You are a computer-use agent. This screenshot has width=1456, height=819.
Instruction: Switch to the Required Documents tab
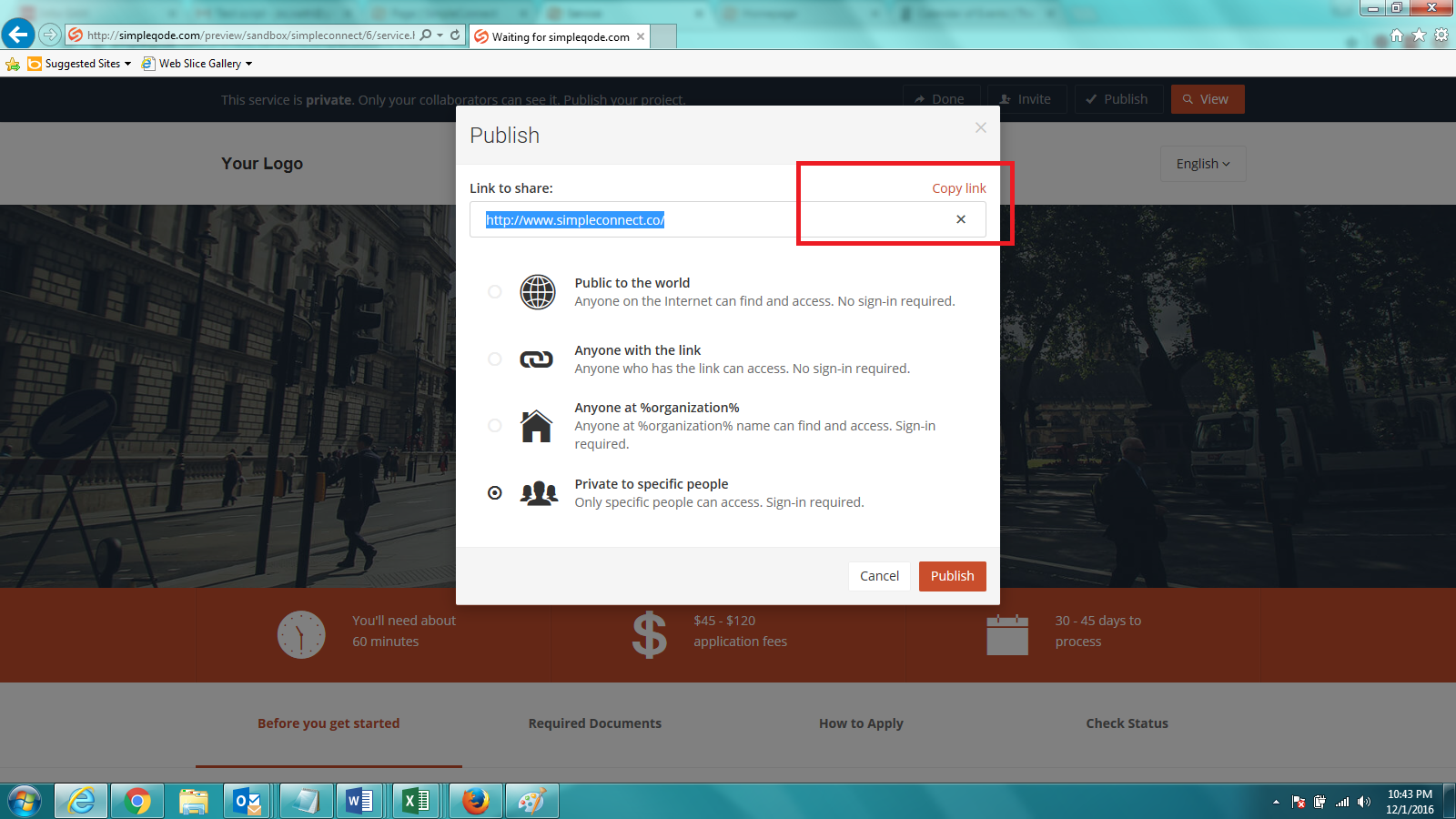tap(595, 723)
